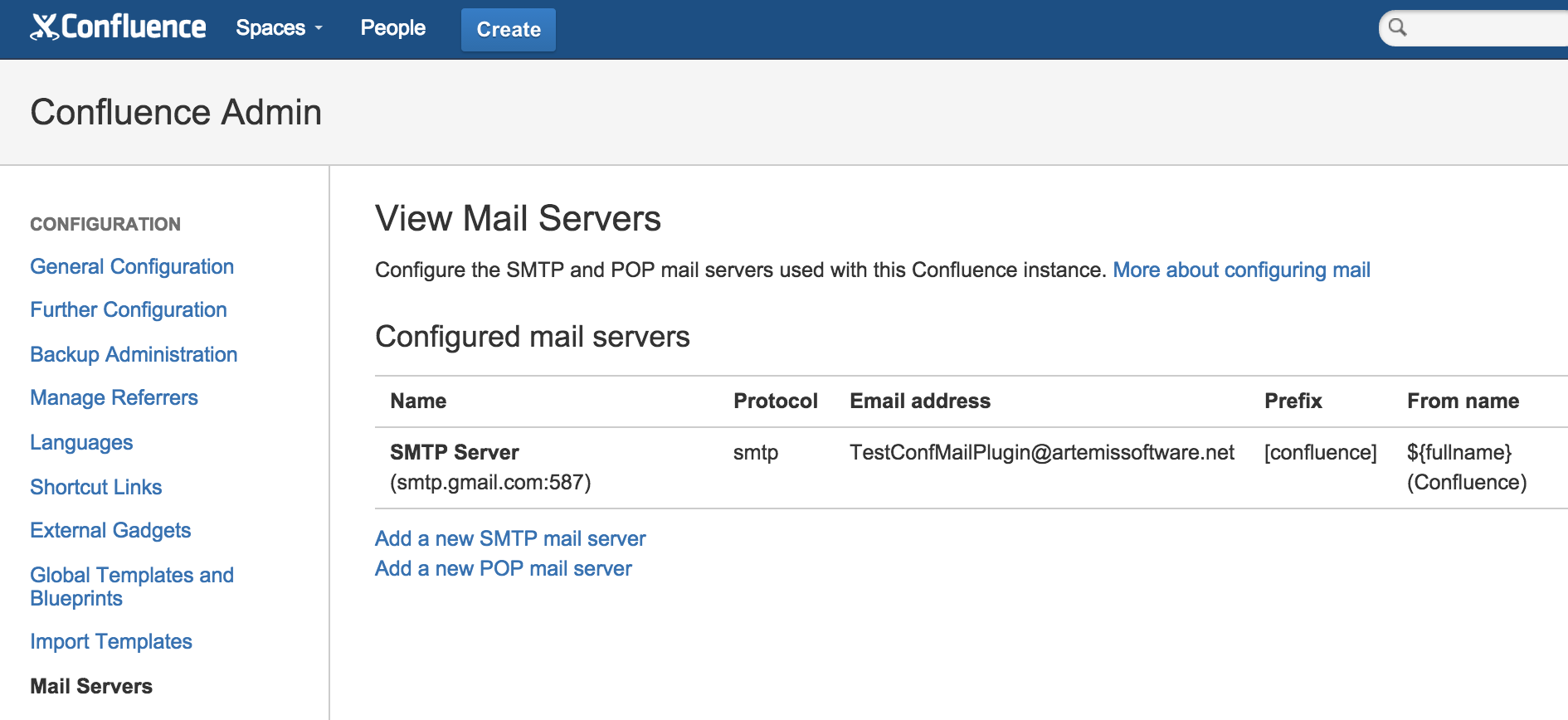Open Manage Referrers
Screen dimensions: 1568x720
(114, 397)
